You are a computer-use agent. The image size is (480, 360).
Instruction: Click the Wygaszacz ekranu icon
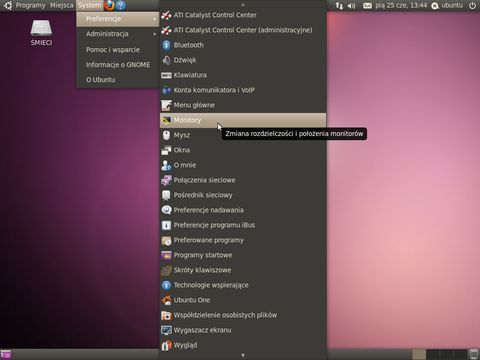click(x=166, y=330)
